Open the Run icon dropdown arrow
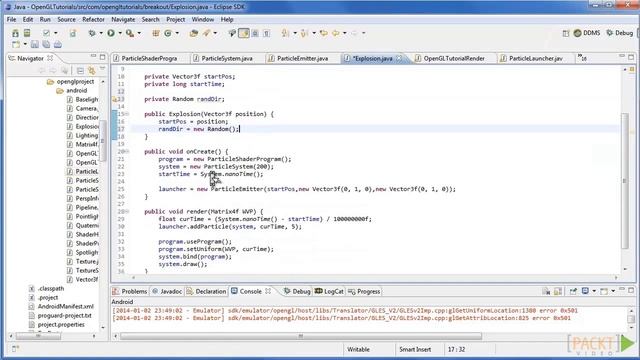The width and height of the screenshot is (640, 360). [120, 33]
